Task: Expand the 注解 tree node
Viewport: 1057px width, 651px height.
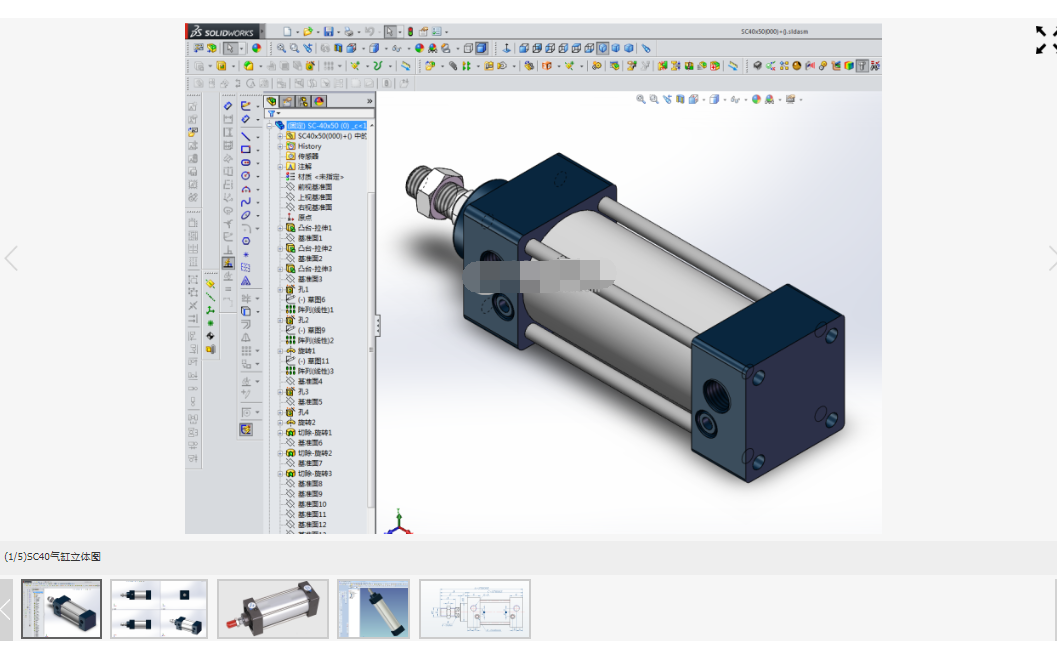Action: pyautogui.click(x=280, y=166)
